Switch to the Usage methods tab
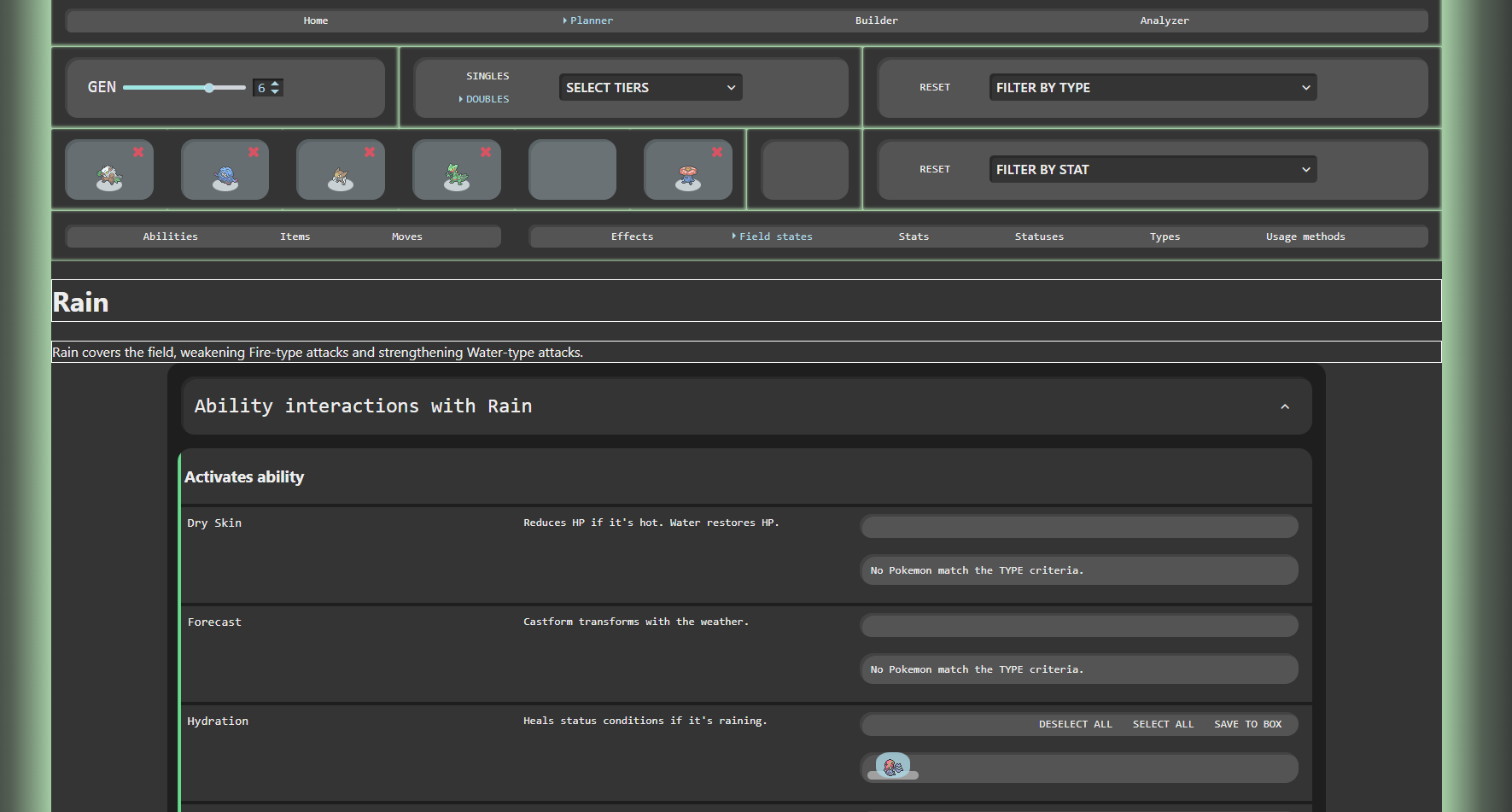Screen dimensions: 1512x812 coord(1305,237)
